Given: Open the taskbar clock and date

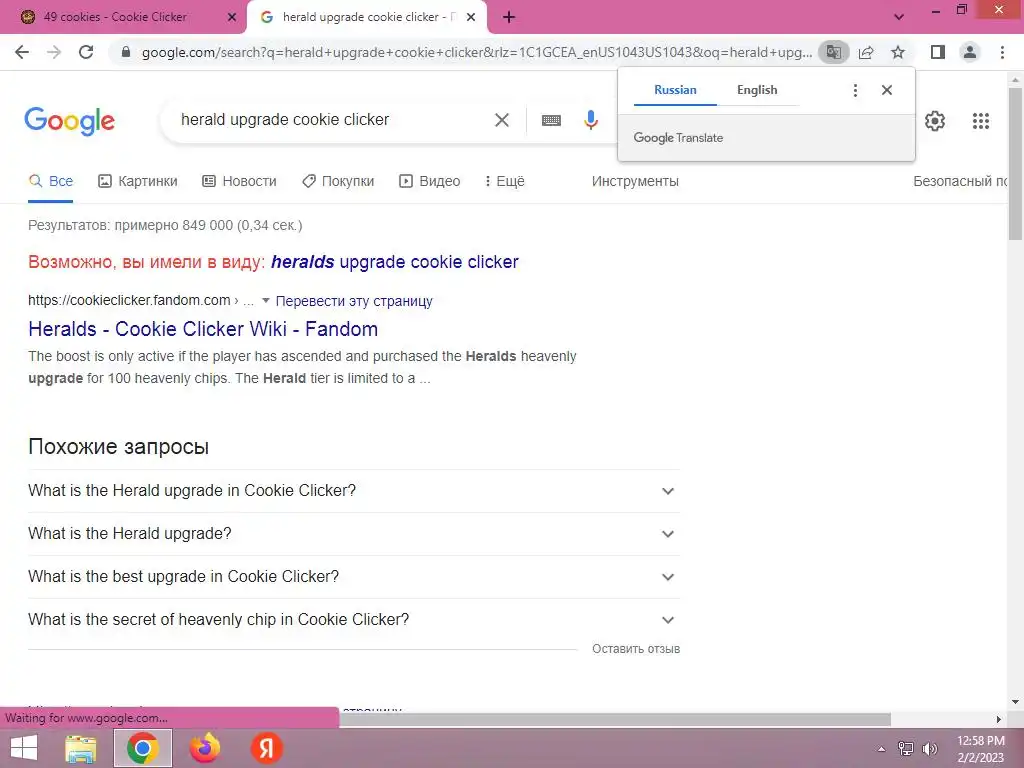Looking at the screenshot, I should [x=980, y=749].
